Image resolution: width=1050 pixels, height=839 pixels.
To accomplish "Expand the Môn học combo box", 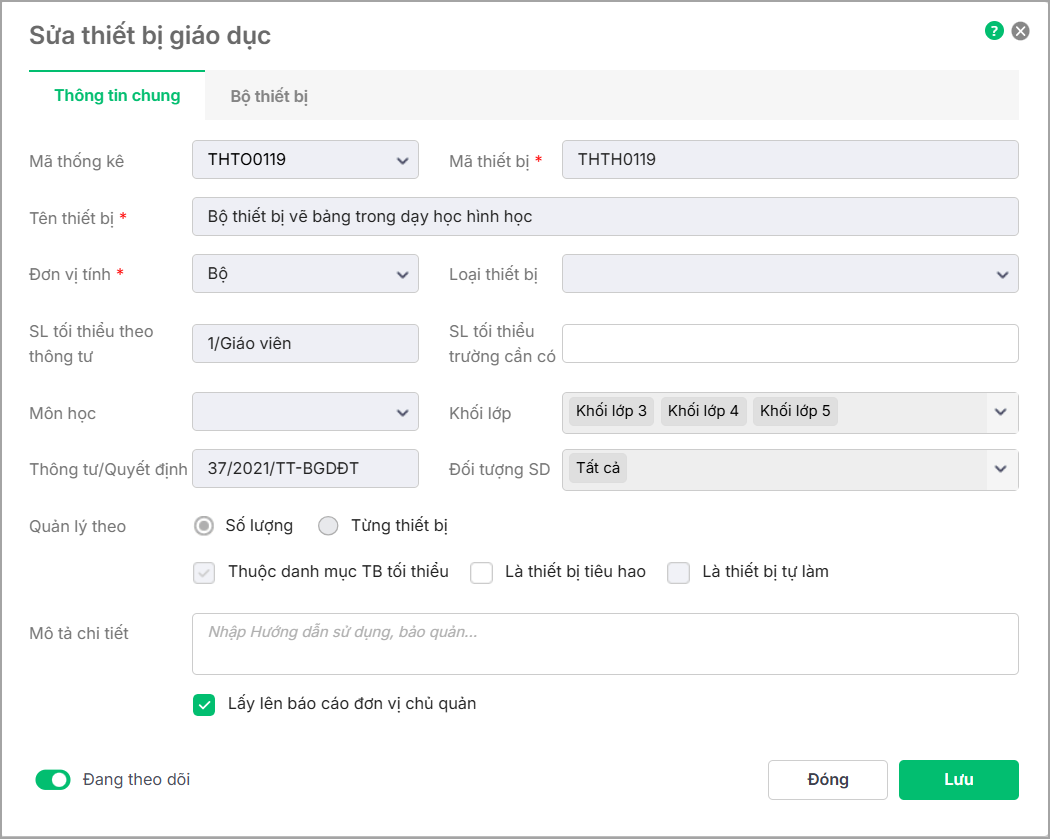I will point(402,412).
